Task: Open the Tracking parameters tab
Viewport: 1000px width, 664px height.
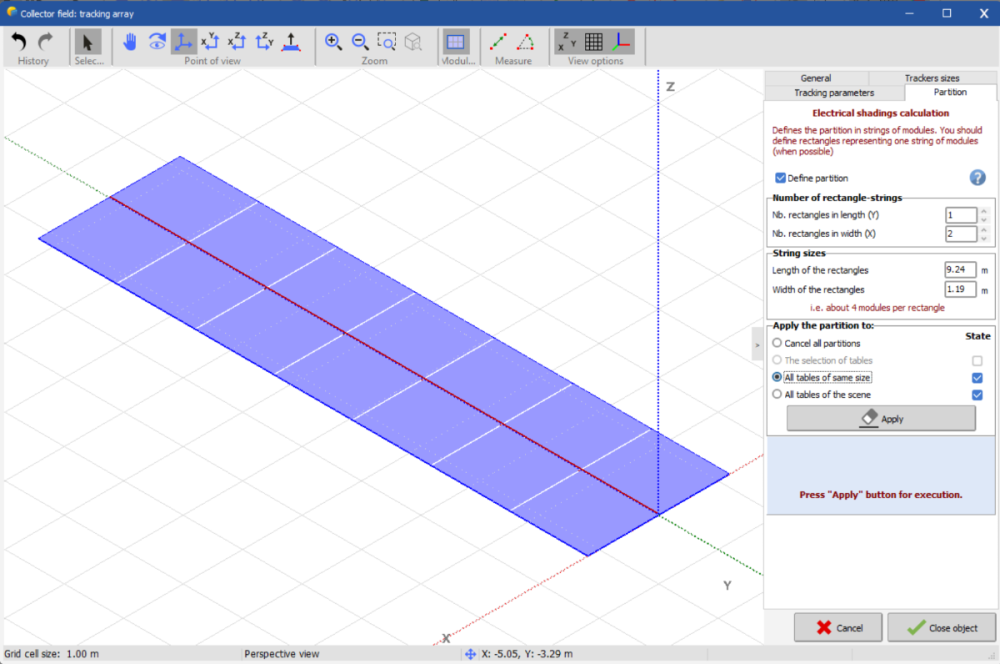Action: click(834, 92)
